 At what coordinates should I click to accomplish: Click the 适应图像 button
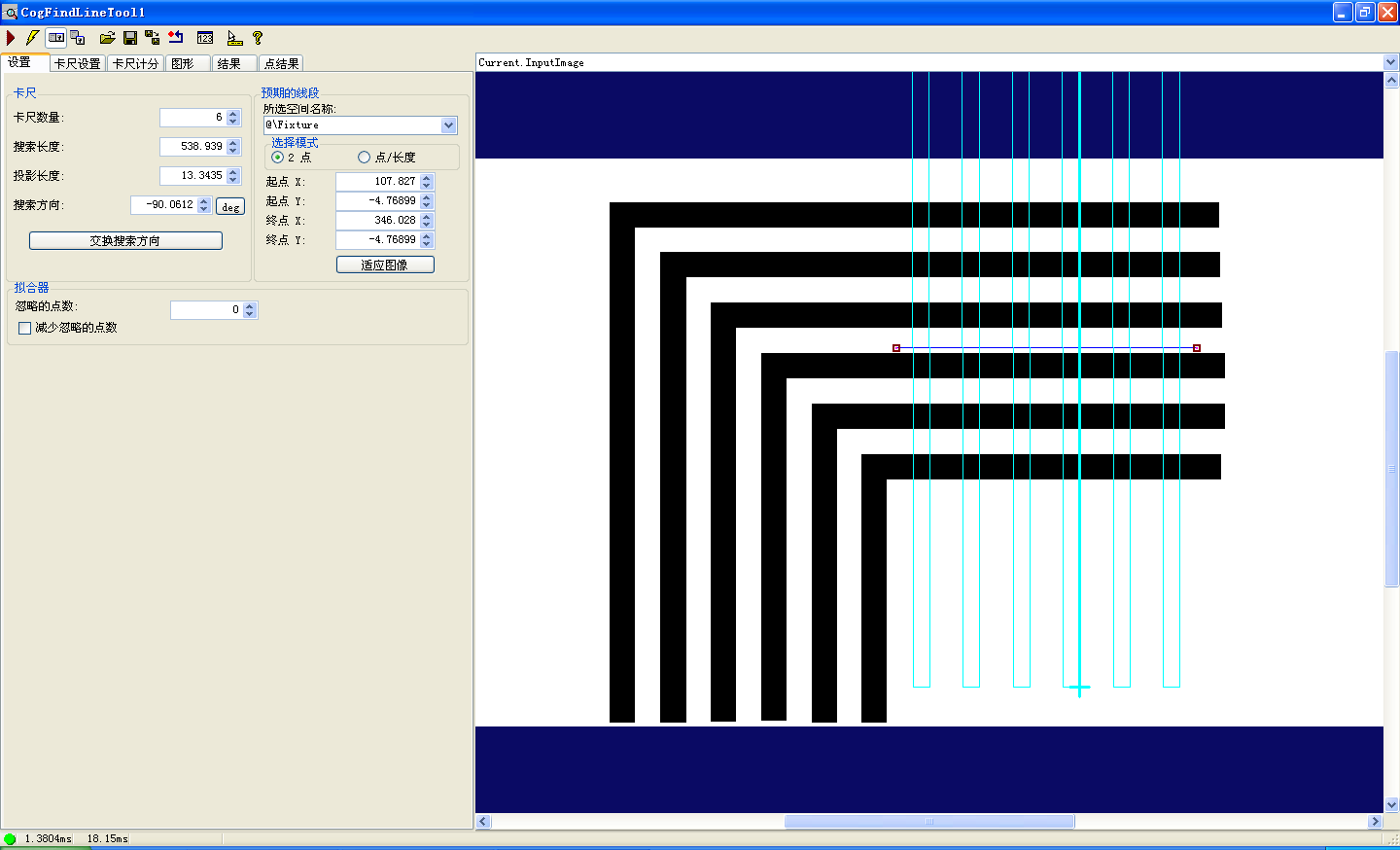pyautogui.click(x=385, y=265)
